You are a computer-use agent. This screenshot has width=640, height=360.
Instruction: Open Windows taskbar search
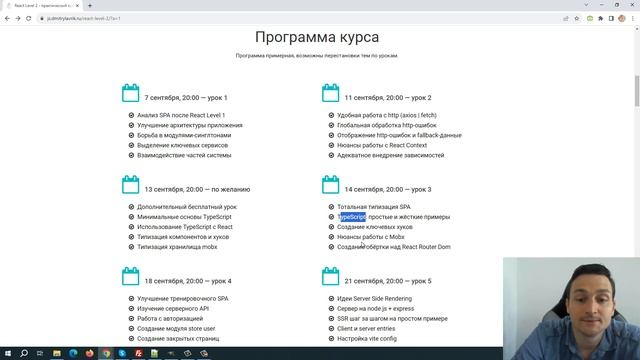pos(24,353)
